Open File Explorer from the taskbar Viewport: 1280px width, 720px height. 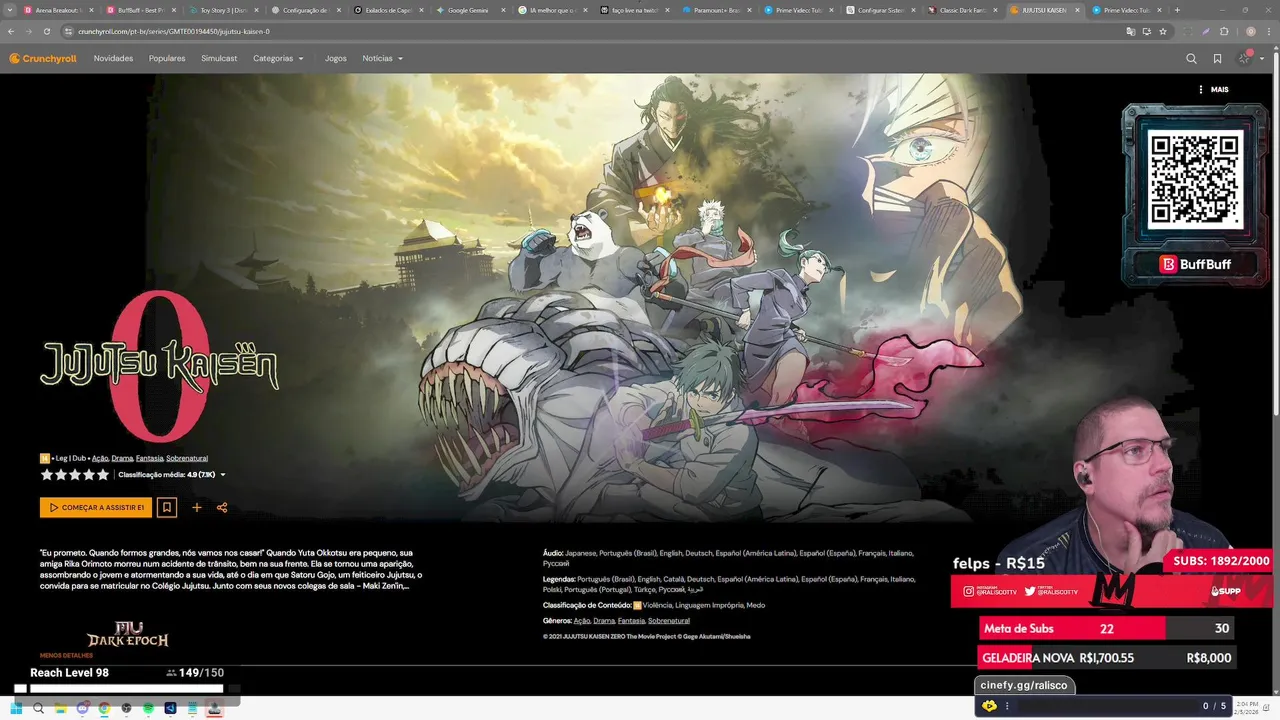pos(60,708)
